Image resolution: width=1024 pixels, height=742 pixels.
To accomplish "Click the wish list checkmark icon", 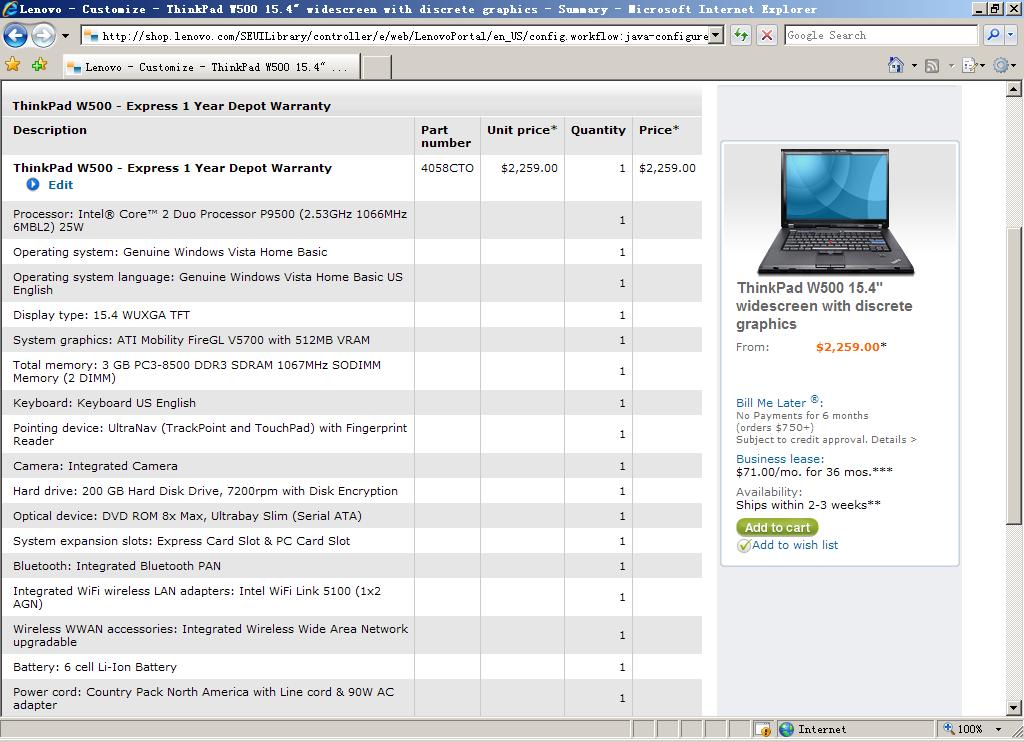I will (743, 546).
